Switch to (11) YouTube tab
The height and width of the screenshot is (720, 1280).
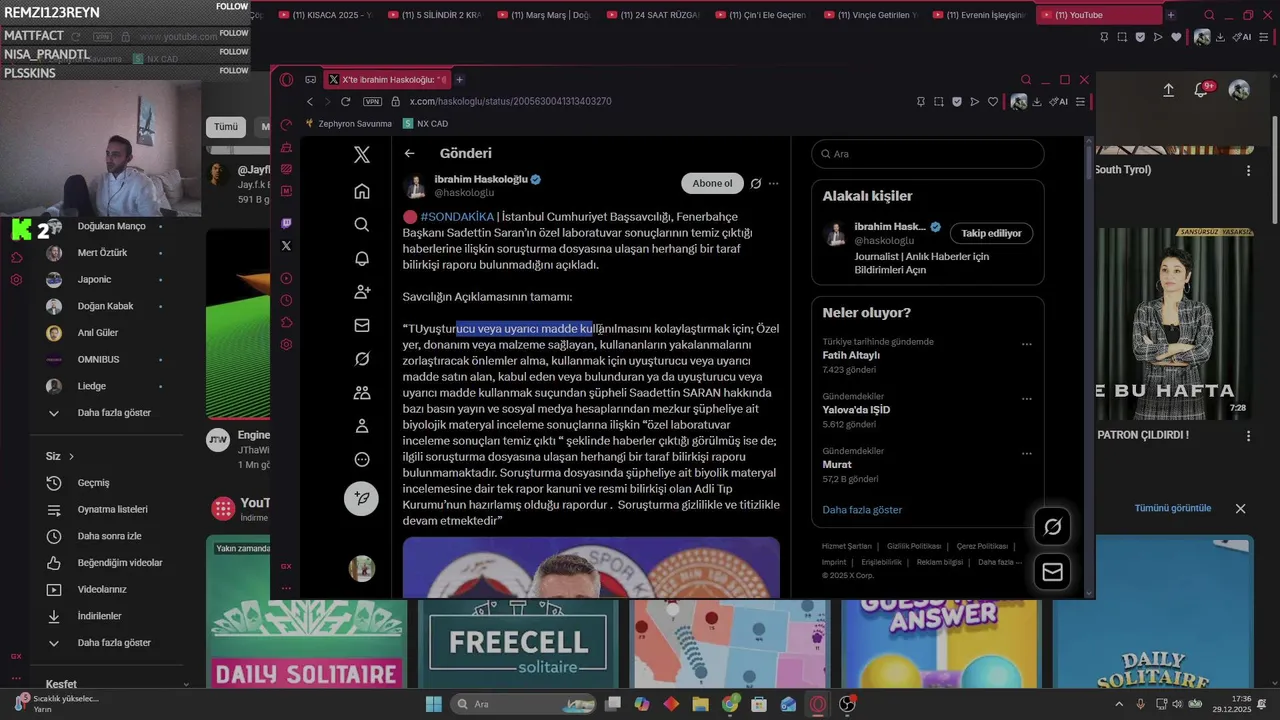1099,15
